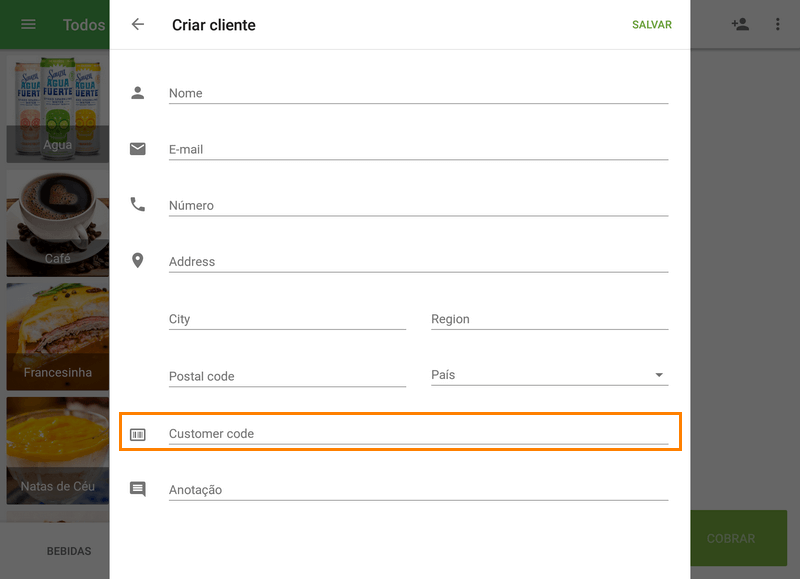The height and width of the screenshot is (579, 800).
Task: Select the Café product thumbnail
Action: point(58,223)
